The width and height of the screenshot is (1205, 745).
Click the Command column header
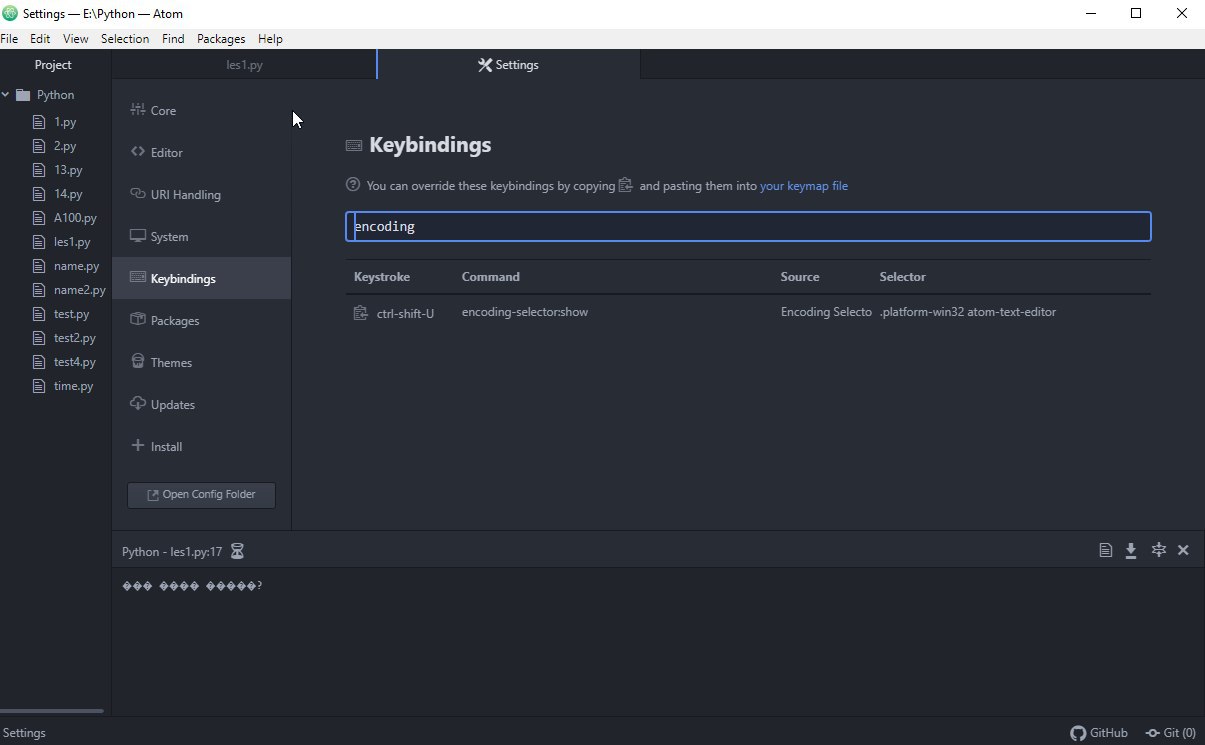491,277
